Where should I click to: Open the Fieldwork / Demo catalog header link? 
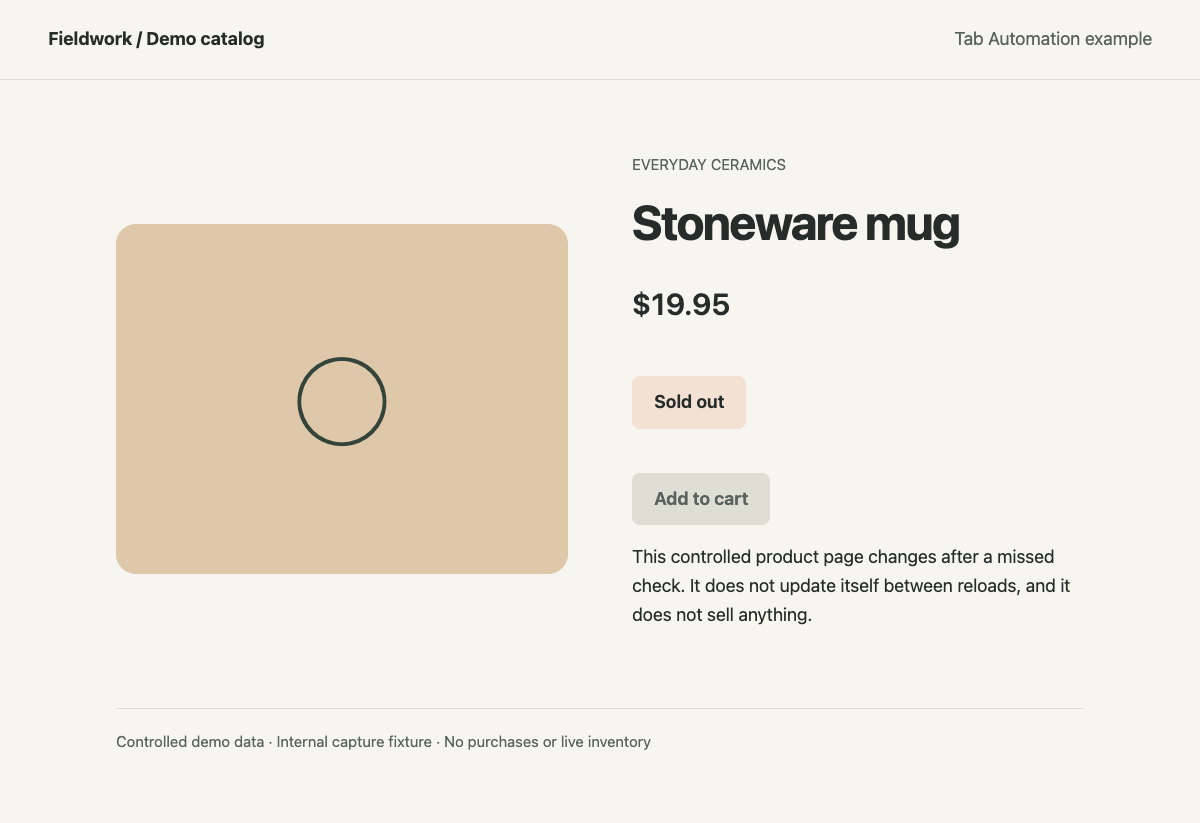(x=156, y=39)
